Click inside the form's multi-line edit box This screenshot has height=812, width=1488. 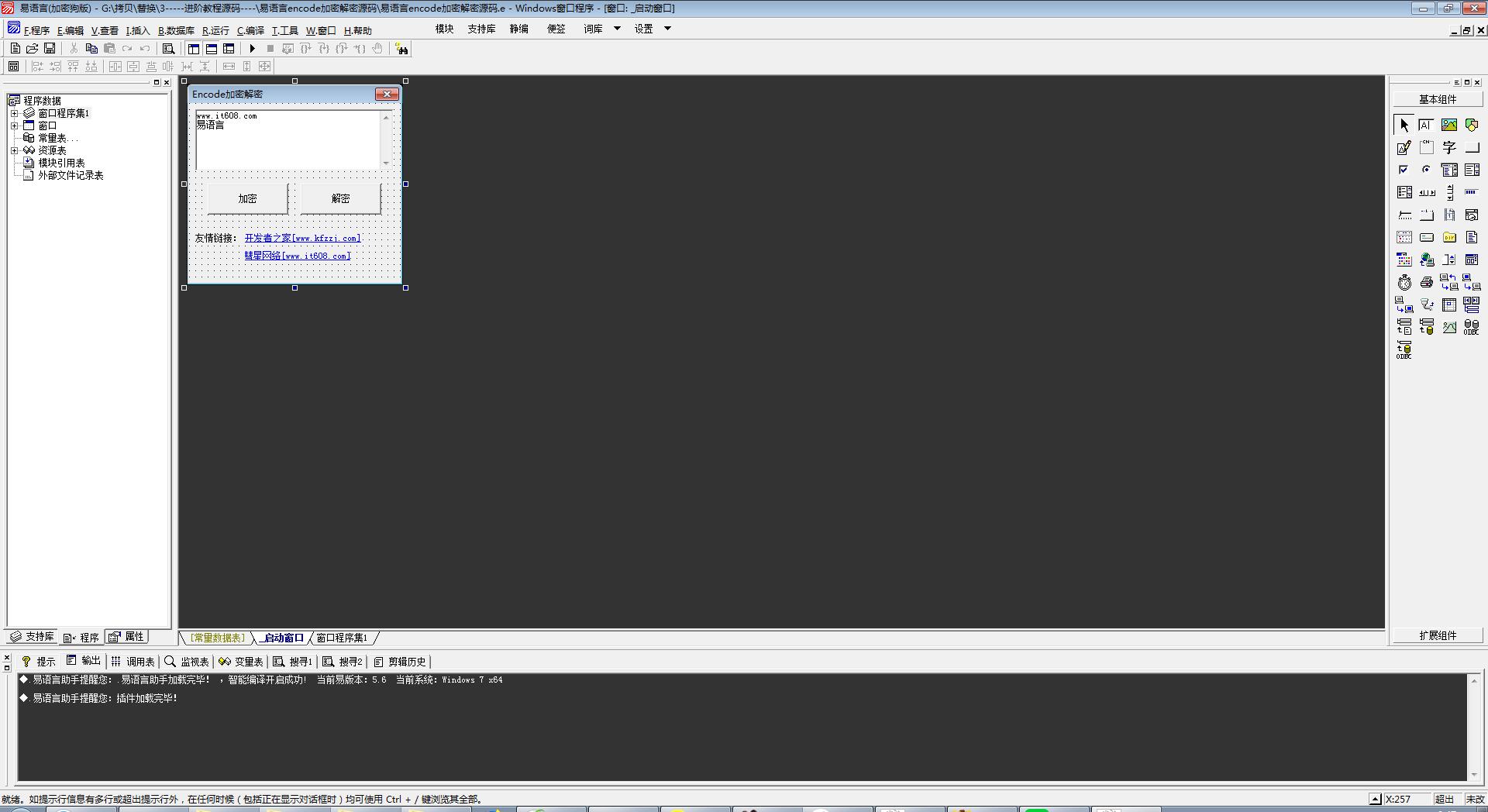(288, 140)
